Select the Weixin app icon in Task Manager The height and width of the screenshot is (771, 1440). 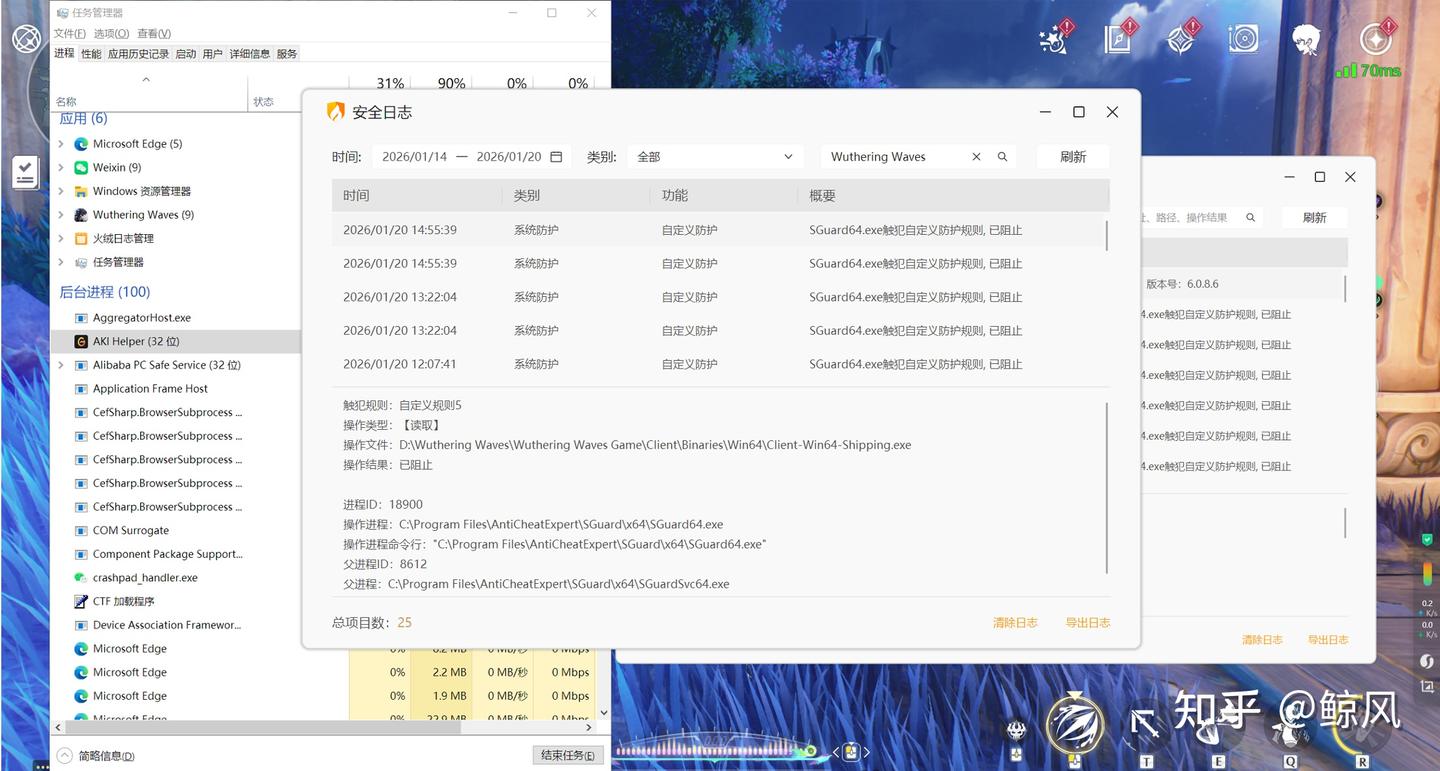[81, 168]
